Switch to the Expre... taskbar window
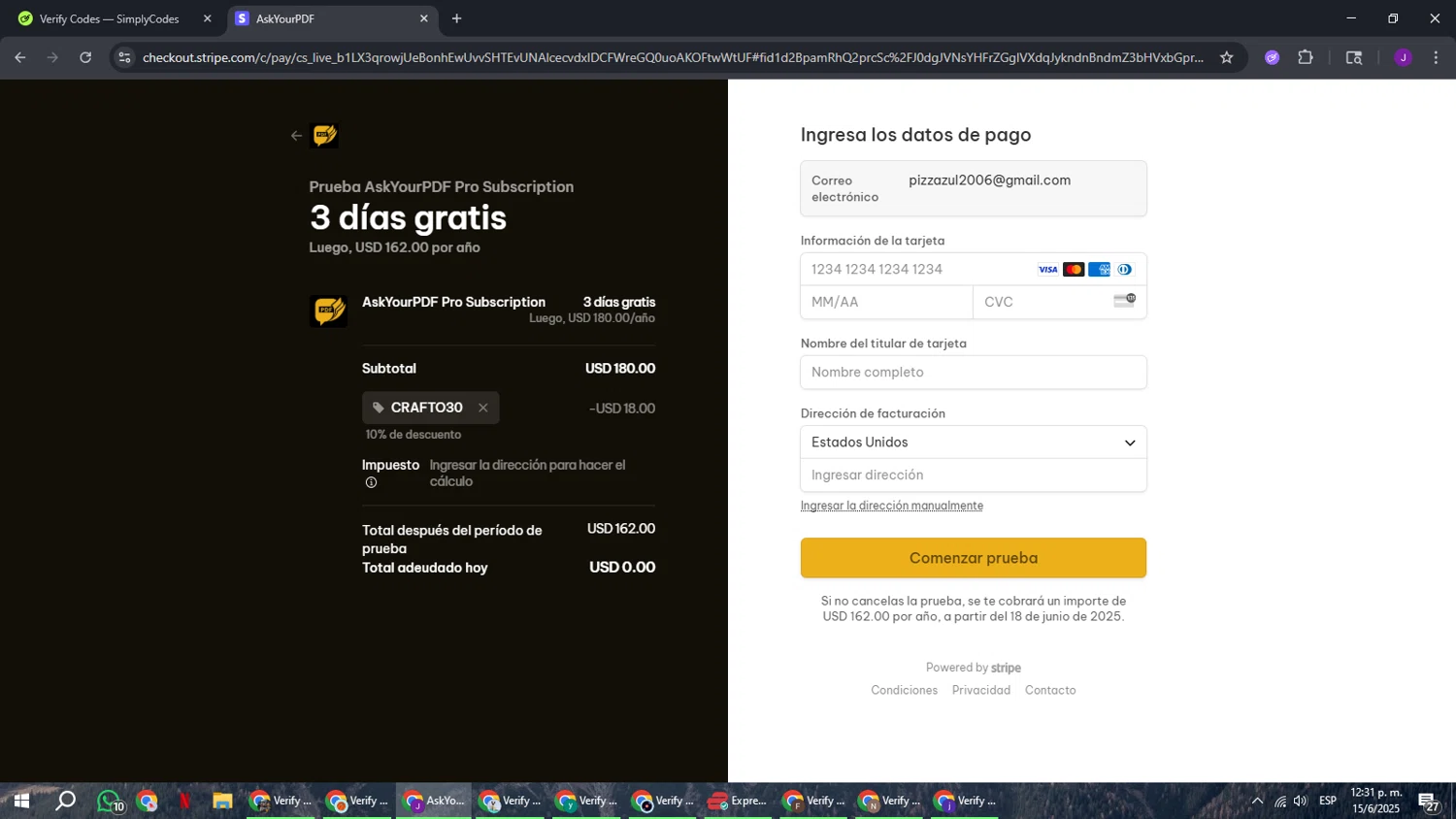 [738, 801]
